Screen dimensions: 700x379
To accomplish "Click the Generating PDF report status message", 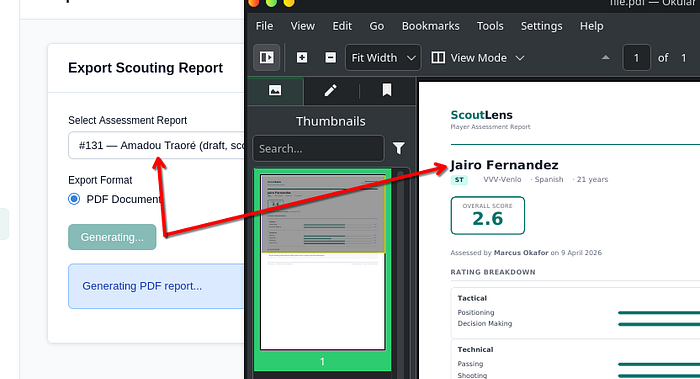I will coord(142,286).
